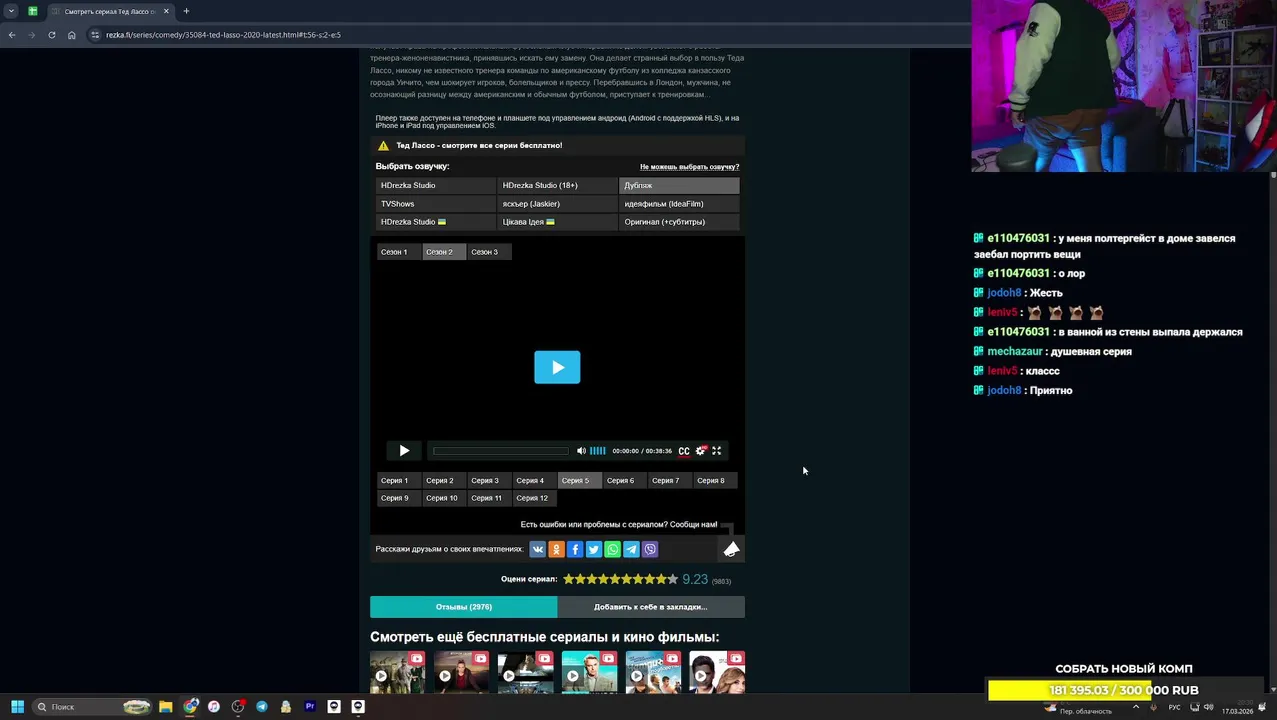The height and width of the screenshot is (720, 1277).
Task: Focus the rezka.fi address bar
Action: (x=223, y=35)
